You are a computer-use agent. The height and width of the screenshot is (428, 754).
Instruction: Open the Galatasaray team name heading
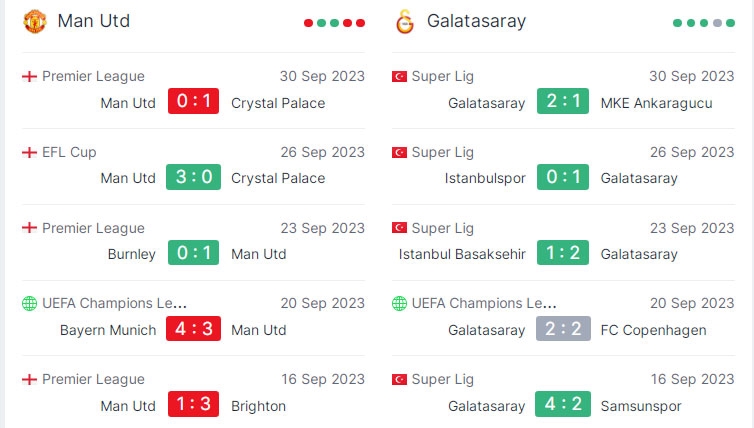pos(477,21)
